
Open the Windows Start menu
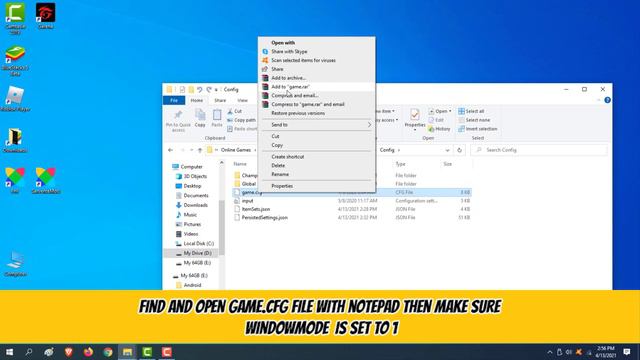pyautogui.click(x=9, y=352)
